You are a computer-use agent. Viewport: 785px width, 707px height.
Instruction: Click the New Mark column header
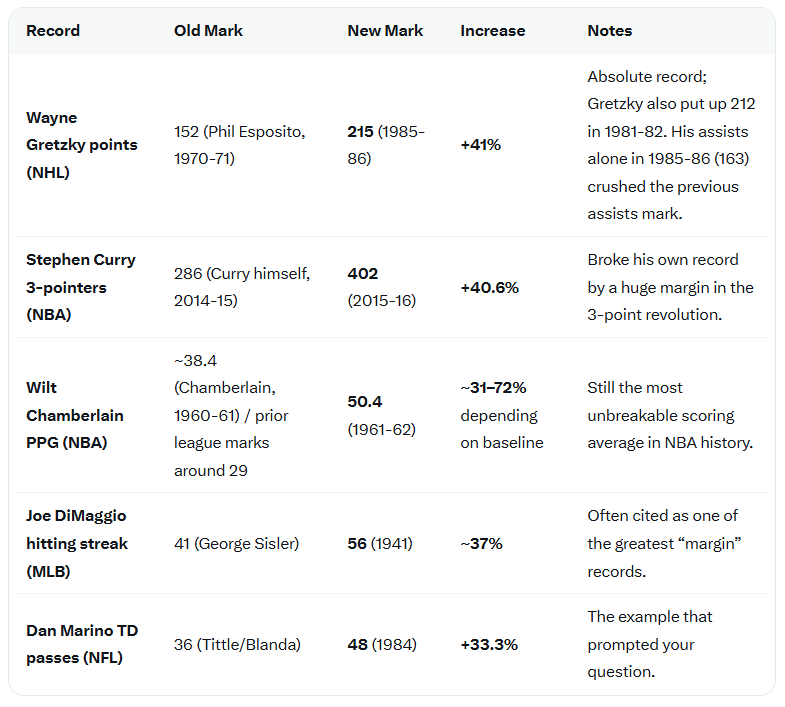point(385,31)
